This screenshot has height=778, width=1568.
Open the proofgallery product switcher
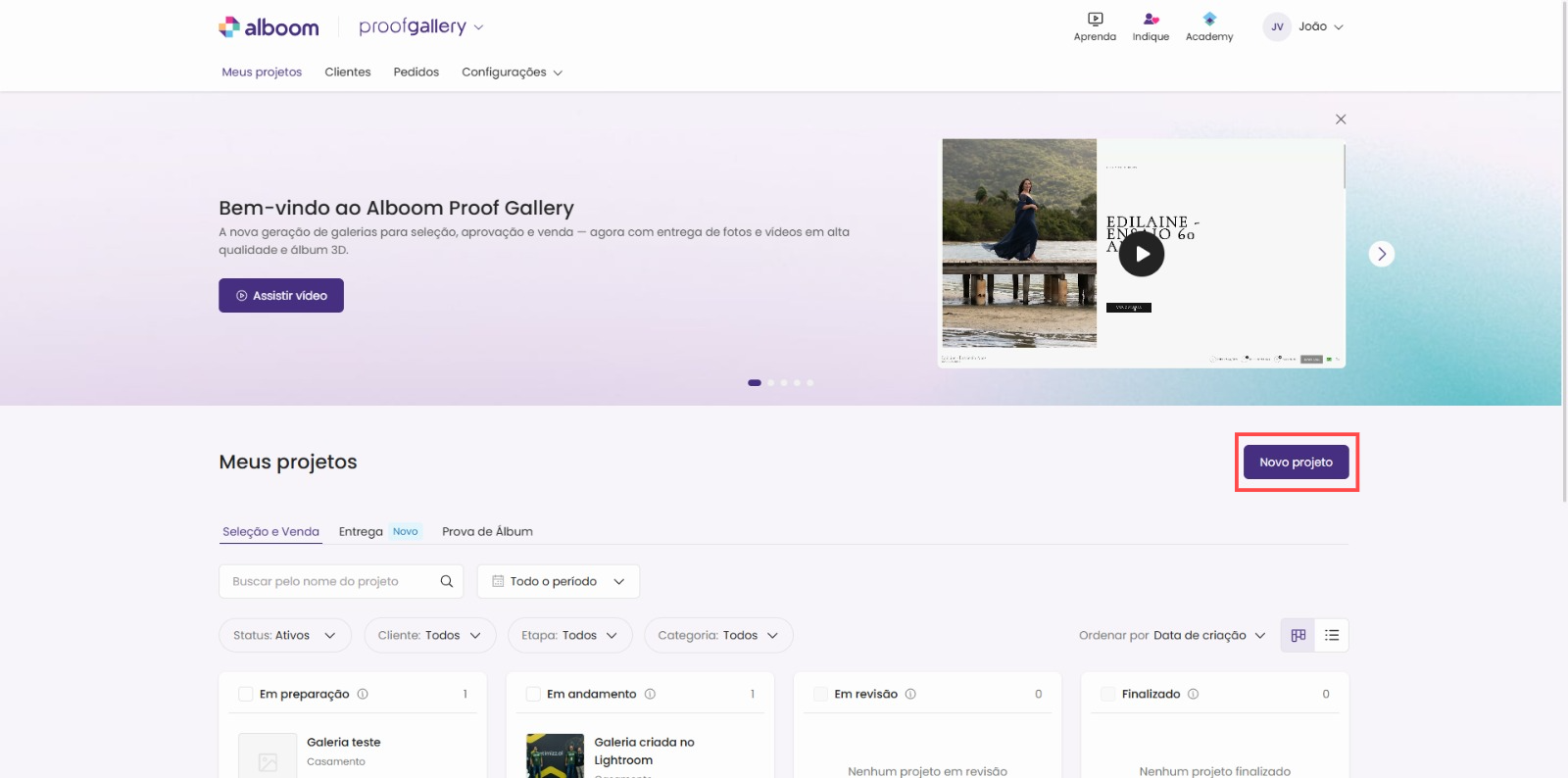[420, 26]
